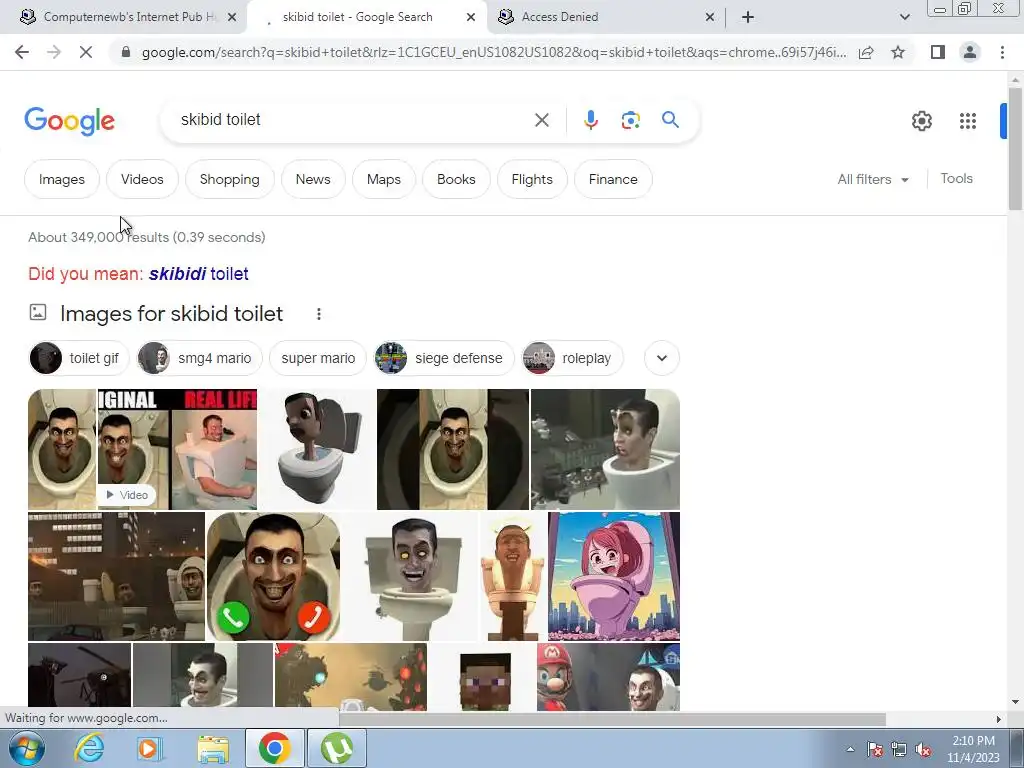Open the All filters dropdown
The width and height of the screenshot is (1024, 768).
[x=872, y=179]
